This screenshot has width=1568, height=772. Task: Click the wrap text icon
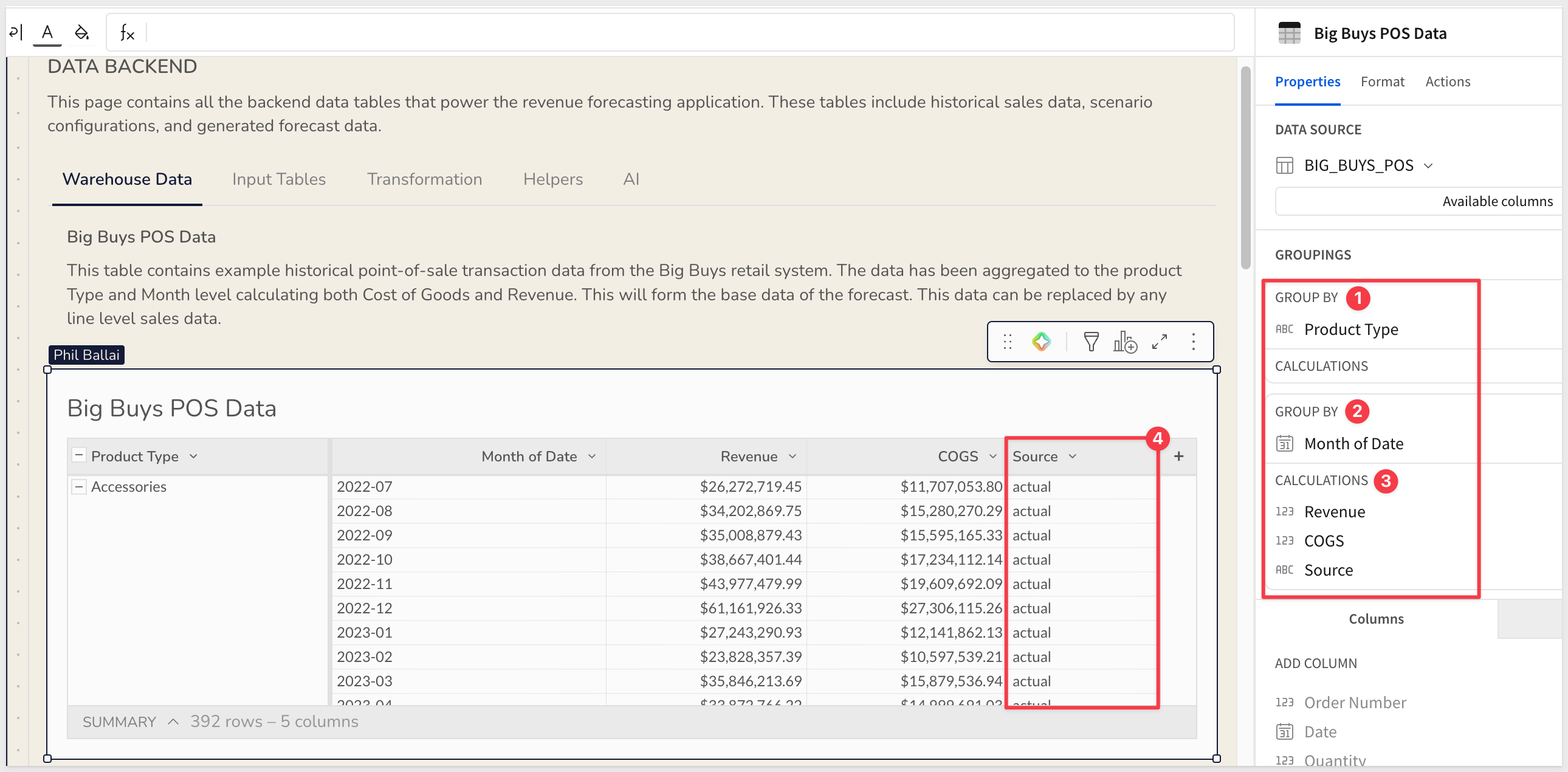click(x=15, y=32)
